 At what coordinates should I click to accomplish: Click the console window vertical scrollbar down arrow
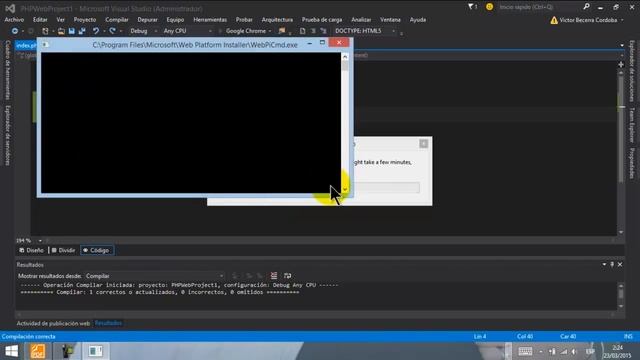345,189
